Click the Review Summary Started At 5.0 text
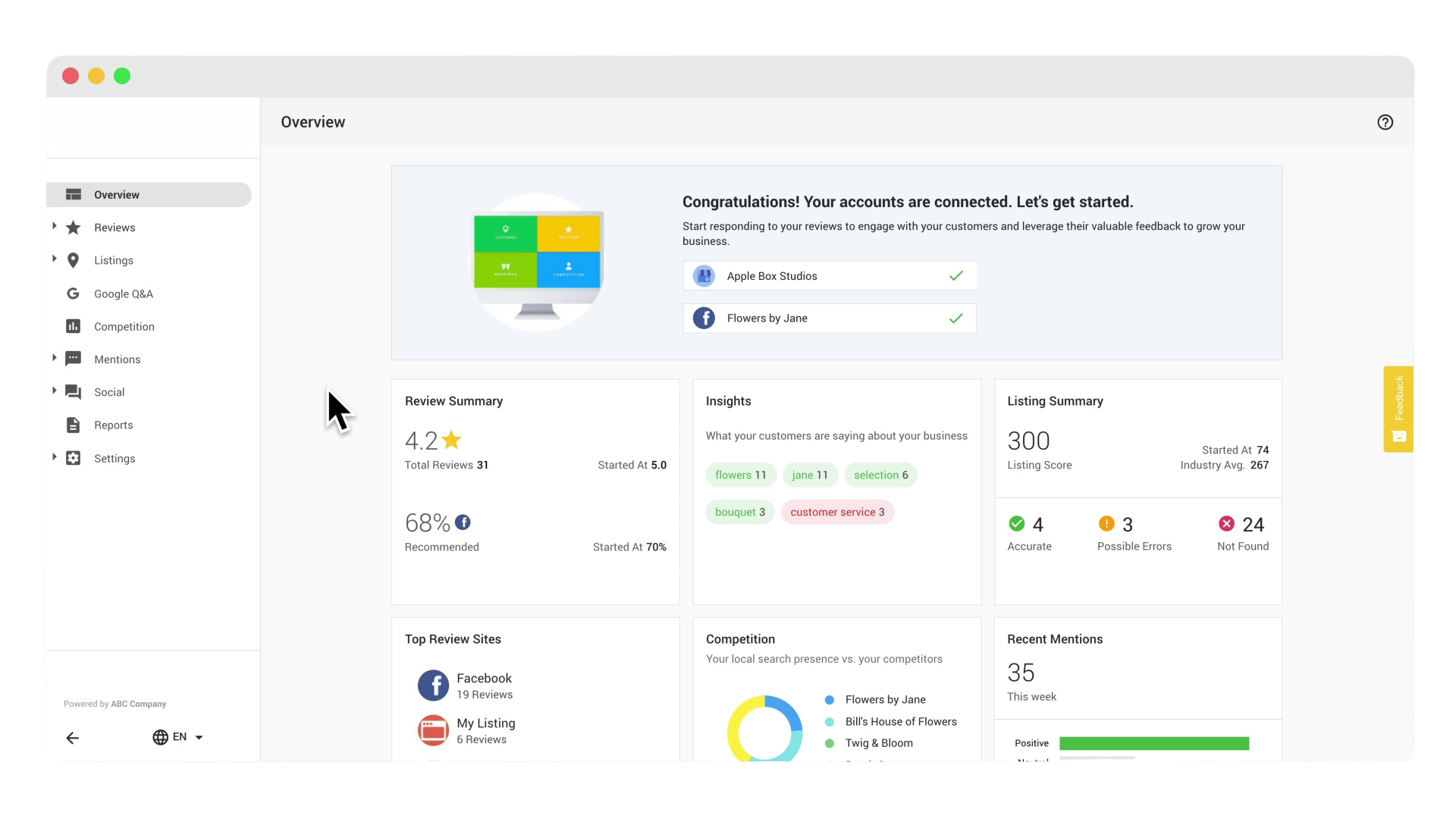 pos(632,465)
